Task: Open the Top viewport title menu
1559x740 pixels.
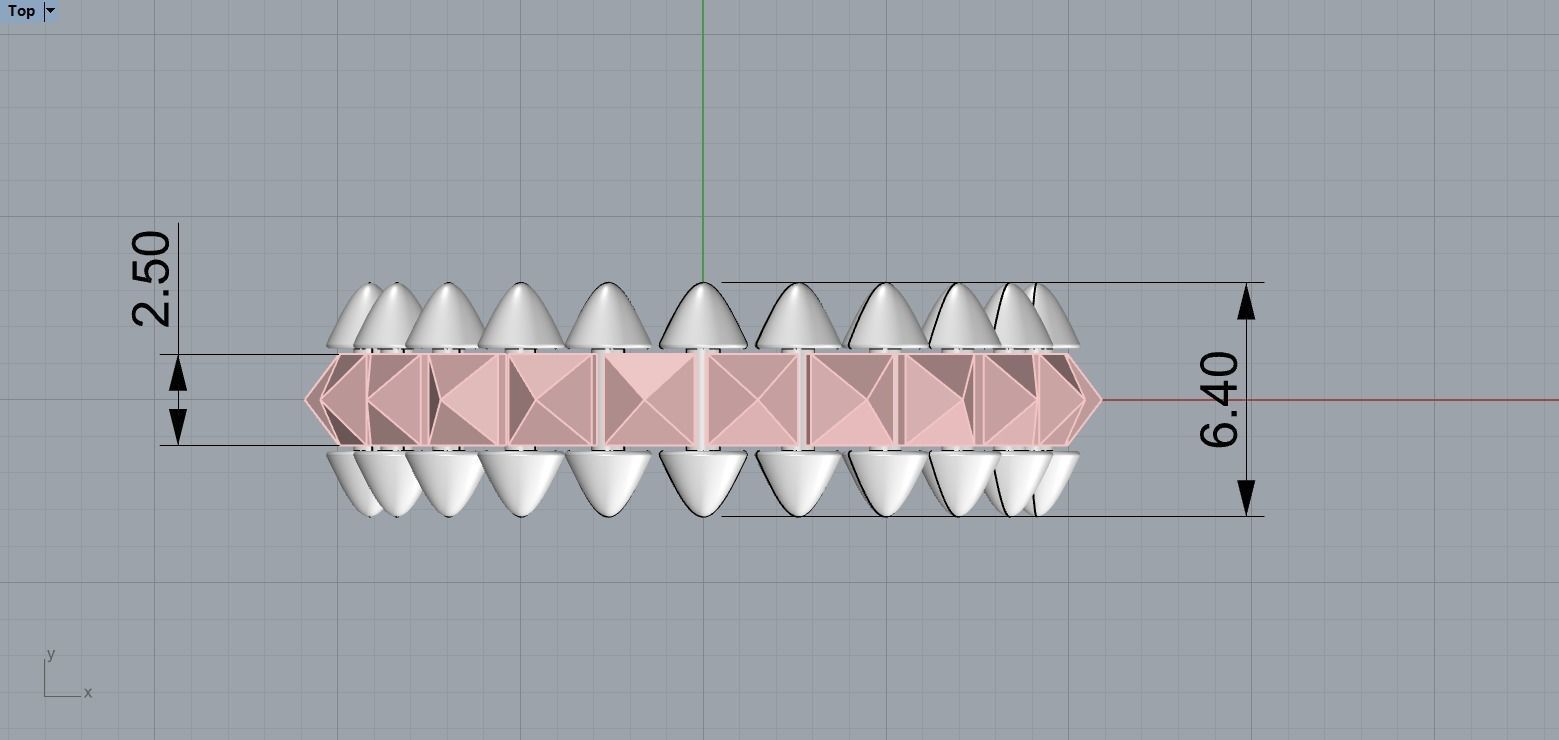Action: (21, 11)
